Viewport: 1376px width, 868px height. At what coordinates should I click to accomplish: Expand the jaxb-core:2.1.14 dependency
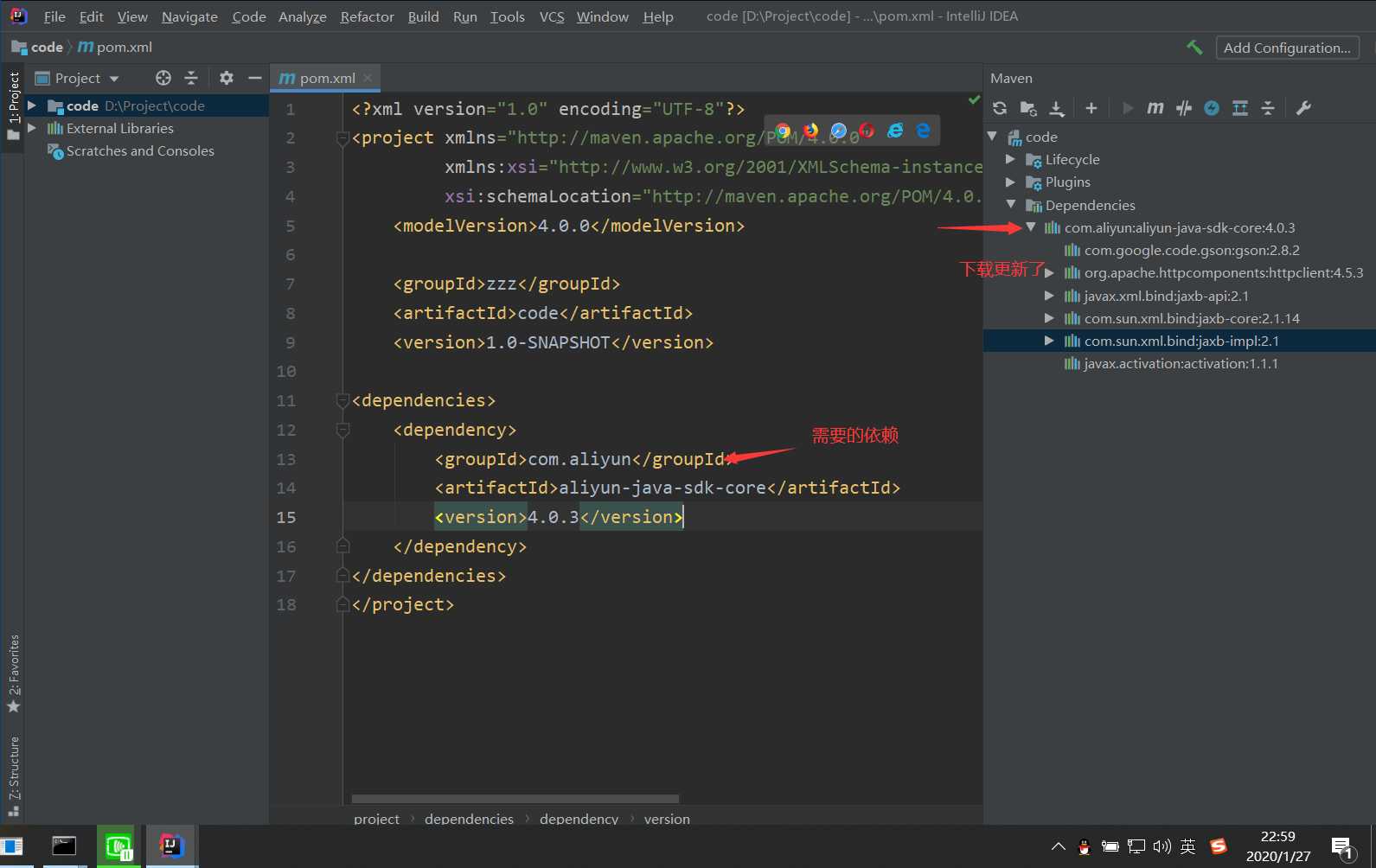coord(1049,318)
